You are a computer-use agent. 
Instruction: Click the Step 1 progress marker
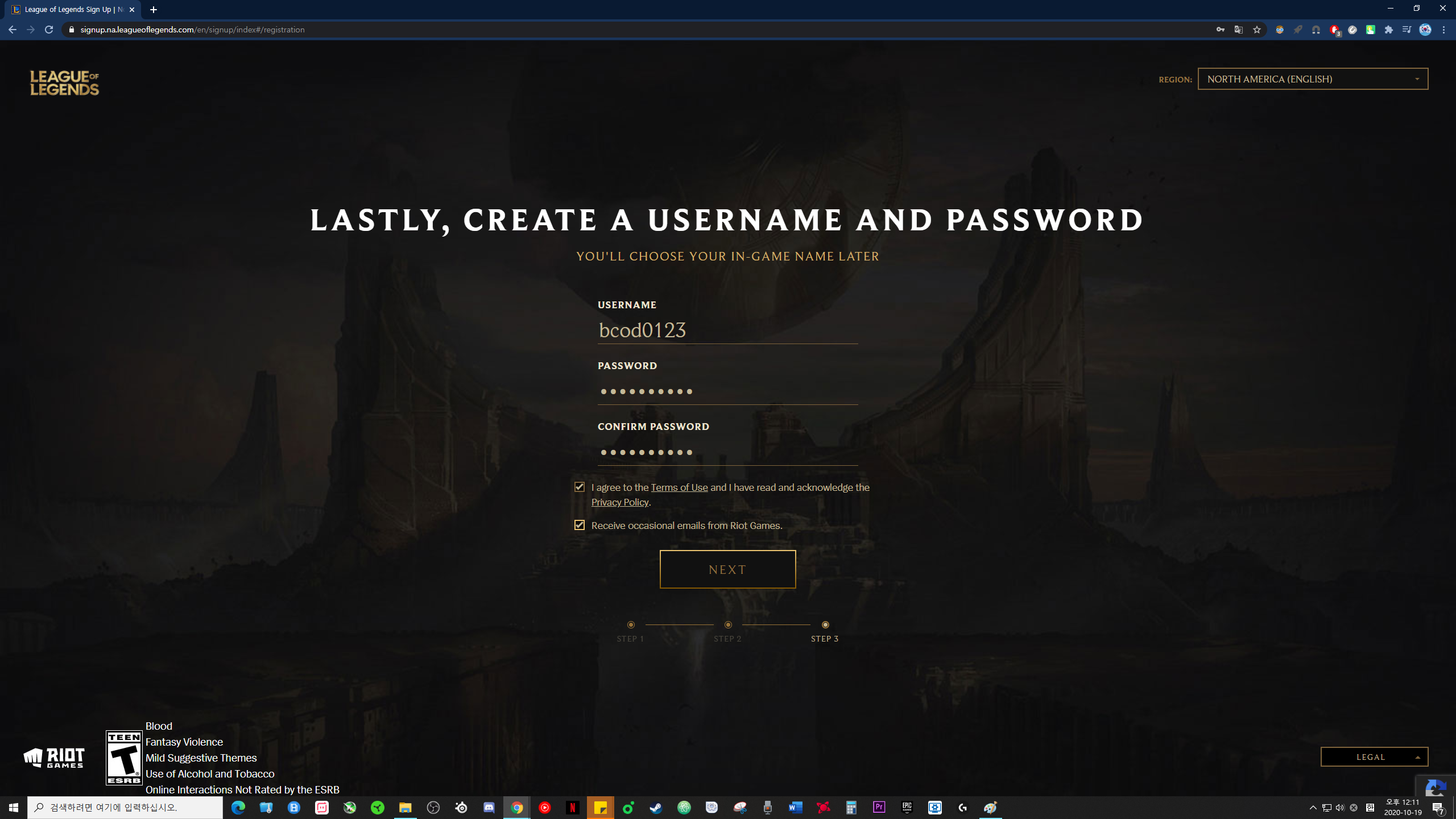[631, 625]
